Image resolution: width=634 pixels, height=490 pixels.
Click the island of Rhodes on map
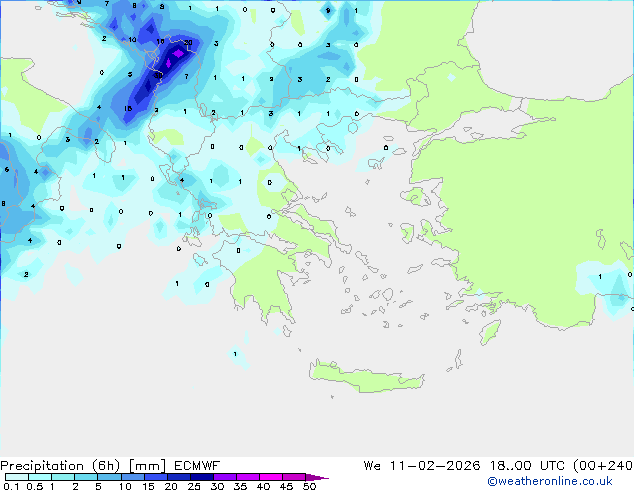490,332
